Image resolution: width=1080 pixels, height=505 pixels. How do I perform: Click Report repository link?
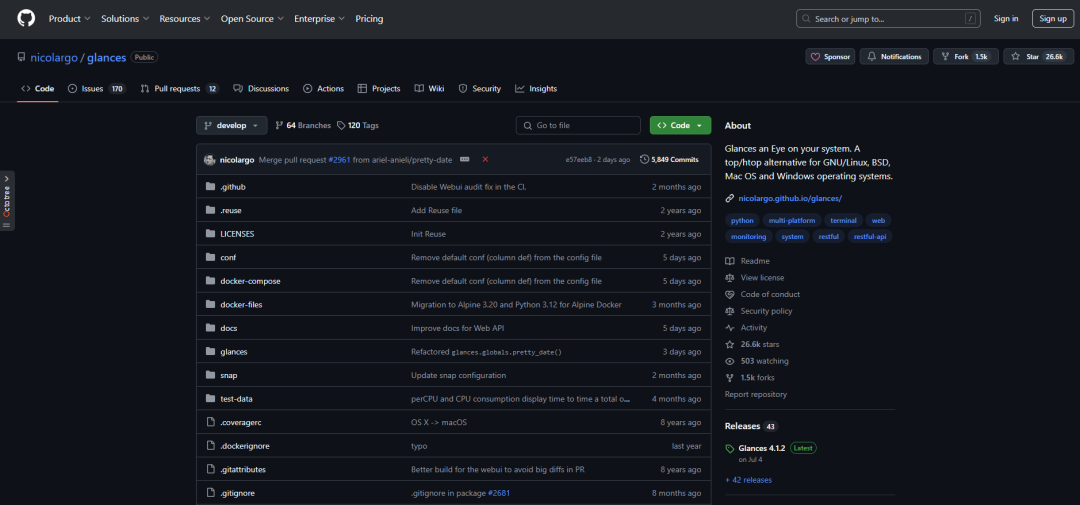click(756, 394)
